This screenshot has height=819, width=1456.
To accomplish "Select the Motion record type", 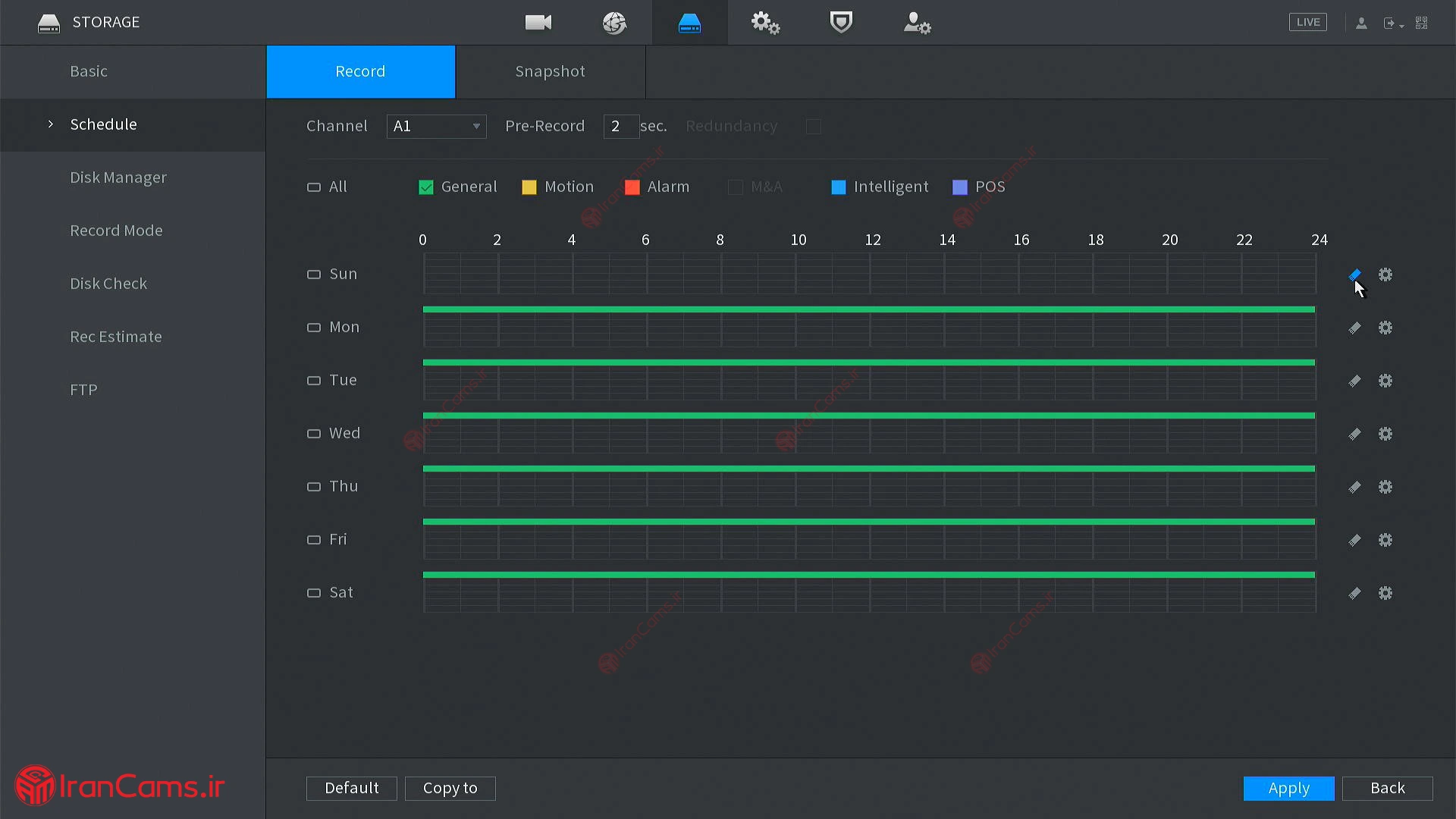I will click(529, 187).
